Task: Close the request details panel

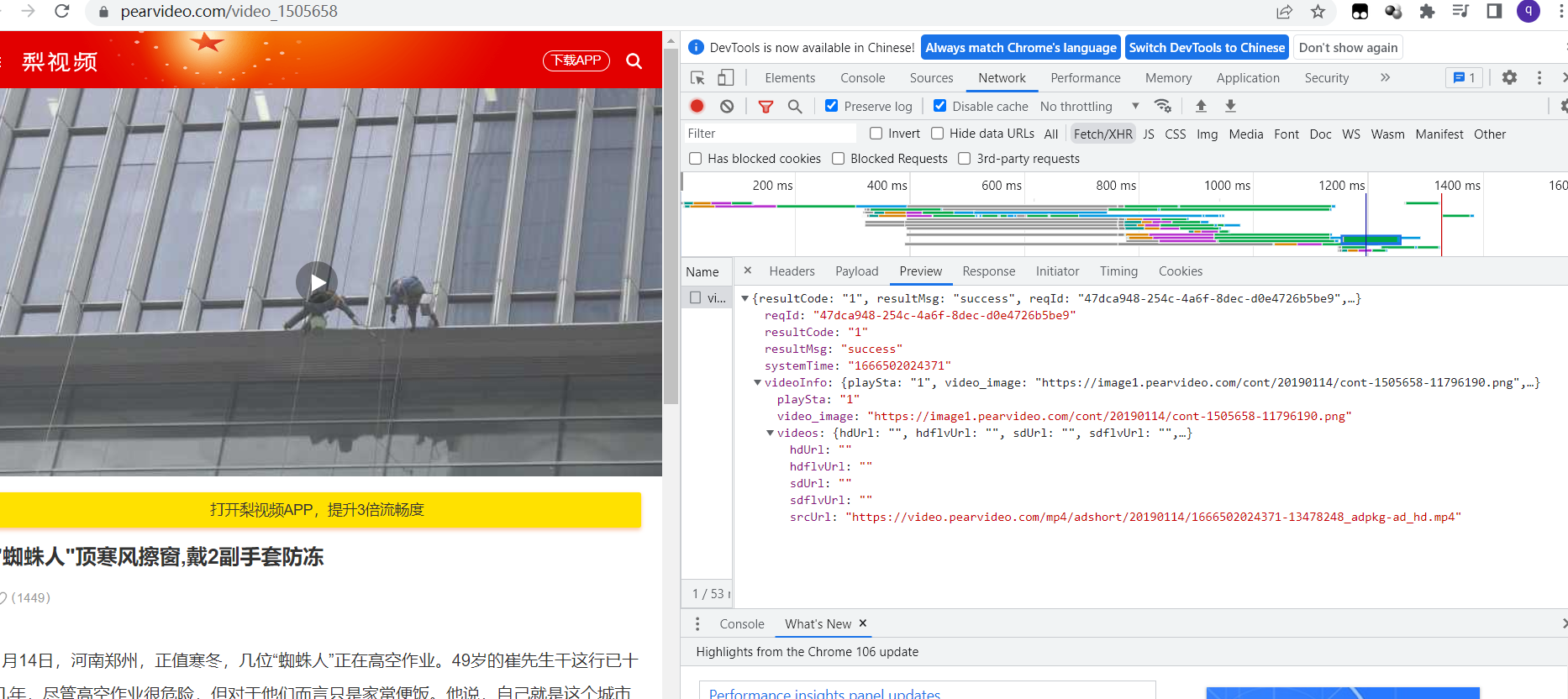Action: [748, 271]
